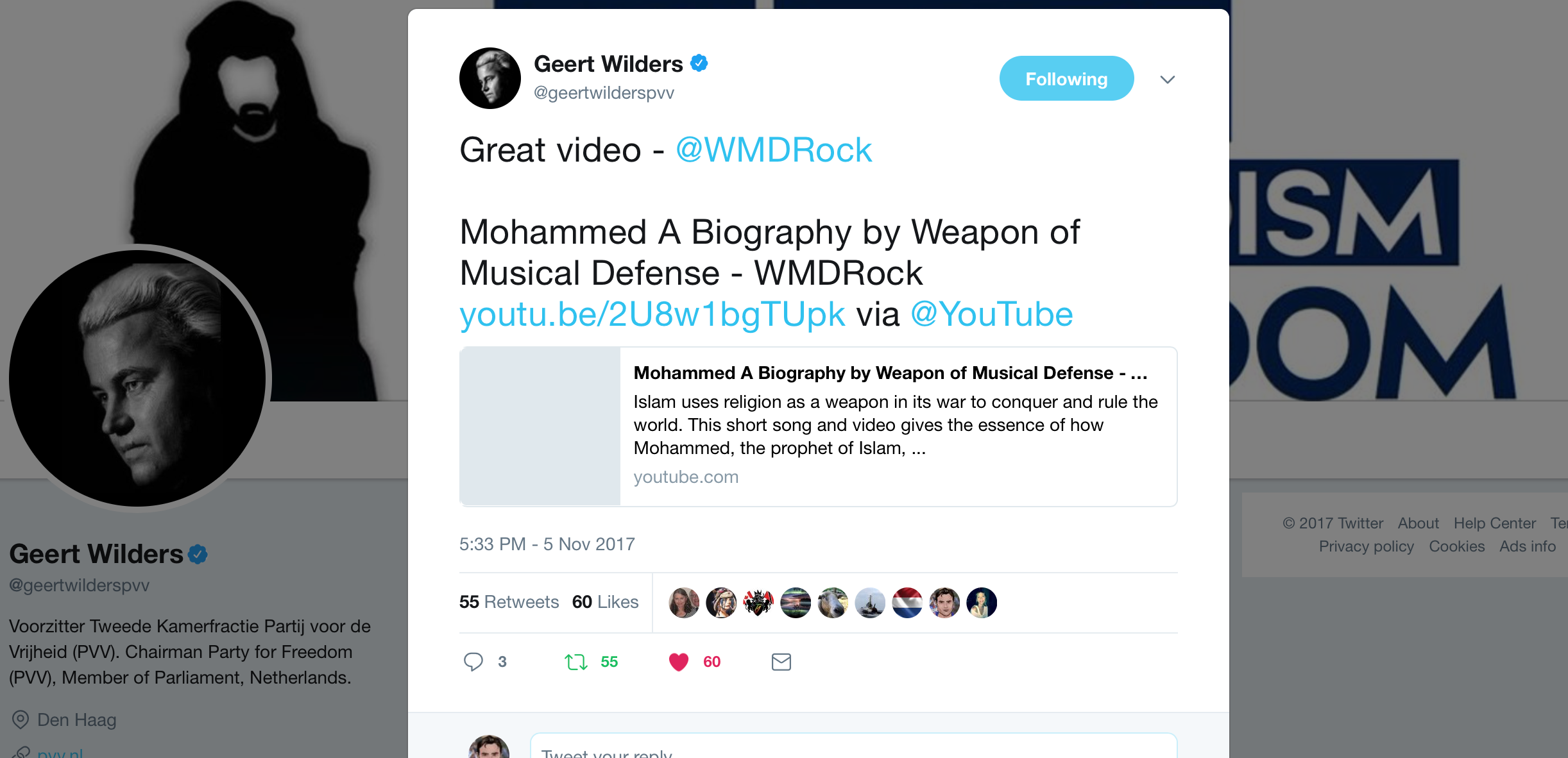Viewport: 1568px width, 758px height.
Task: Send tweet via the envelope message icon
Action: 781,662
